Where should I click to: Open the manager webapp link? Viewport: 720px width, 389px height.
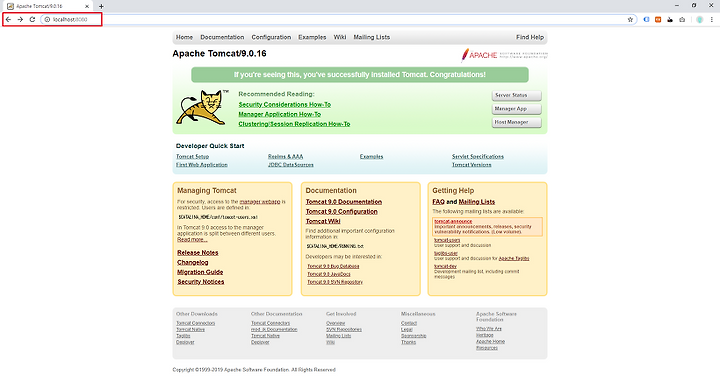pyautogui.click(x=260, y=202)
